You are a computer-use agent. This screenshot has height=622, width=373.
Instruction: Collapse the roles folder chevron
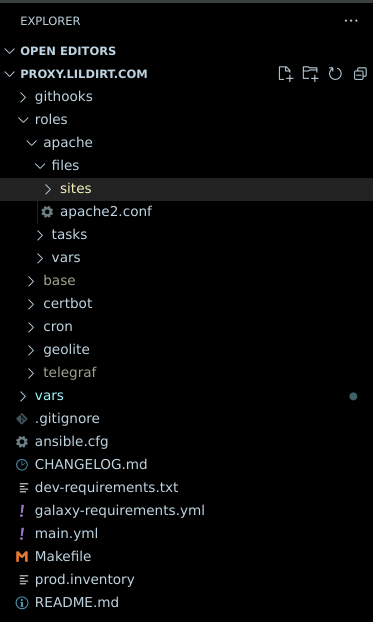click(x=23, y=119)
